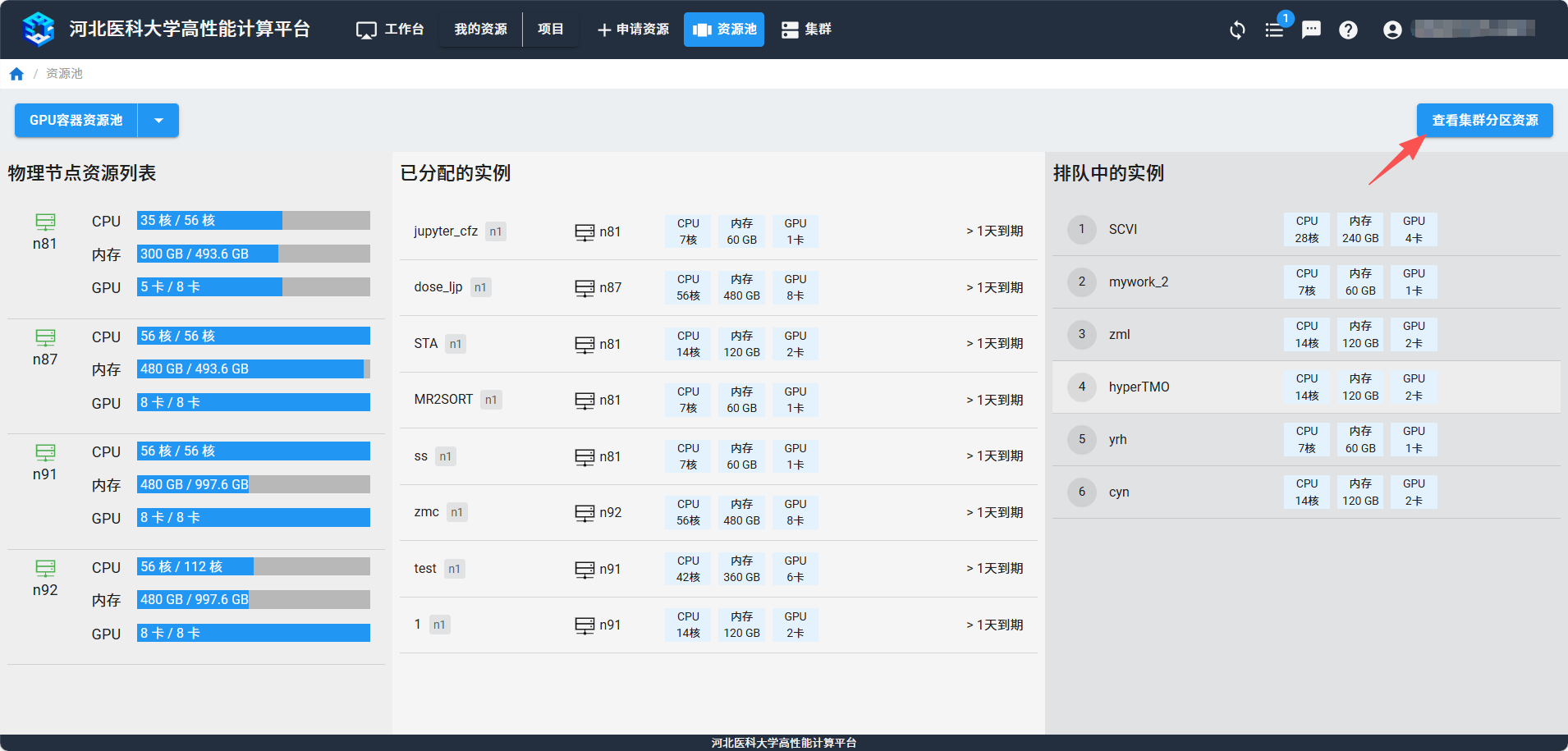The height and width of the screenshot is (751, 1568).
Task: Click the home breadcrumb icon
Action: point(16,74)
